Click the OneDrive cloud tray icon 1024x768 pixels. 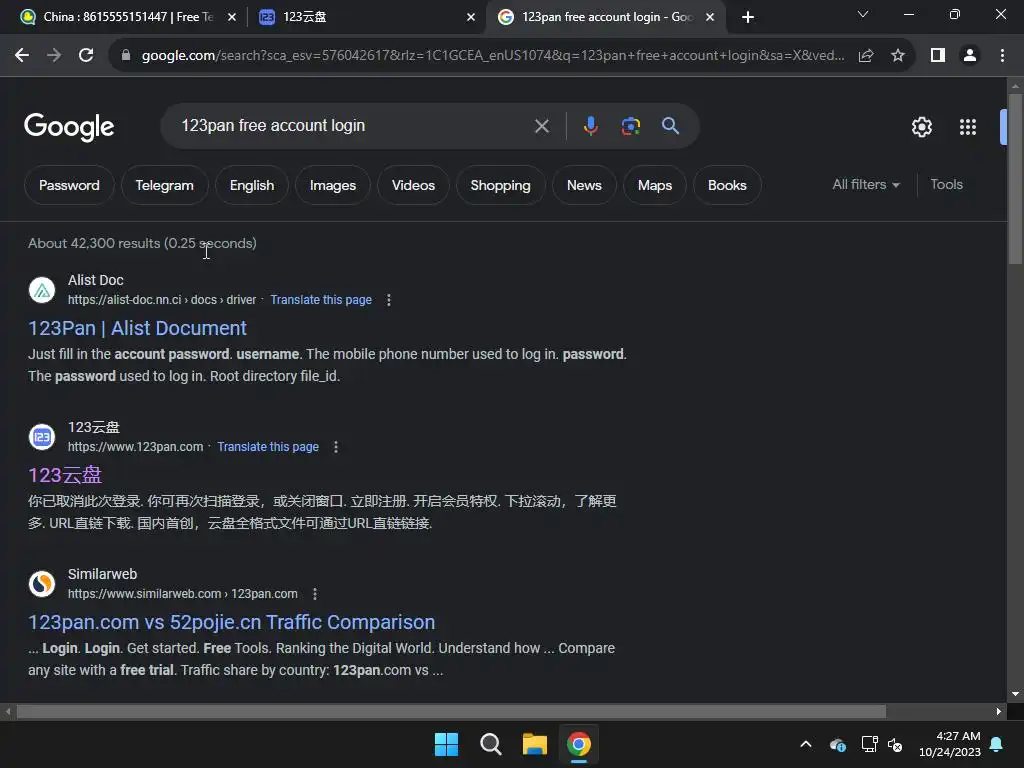838,744
